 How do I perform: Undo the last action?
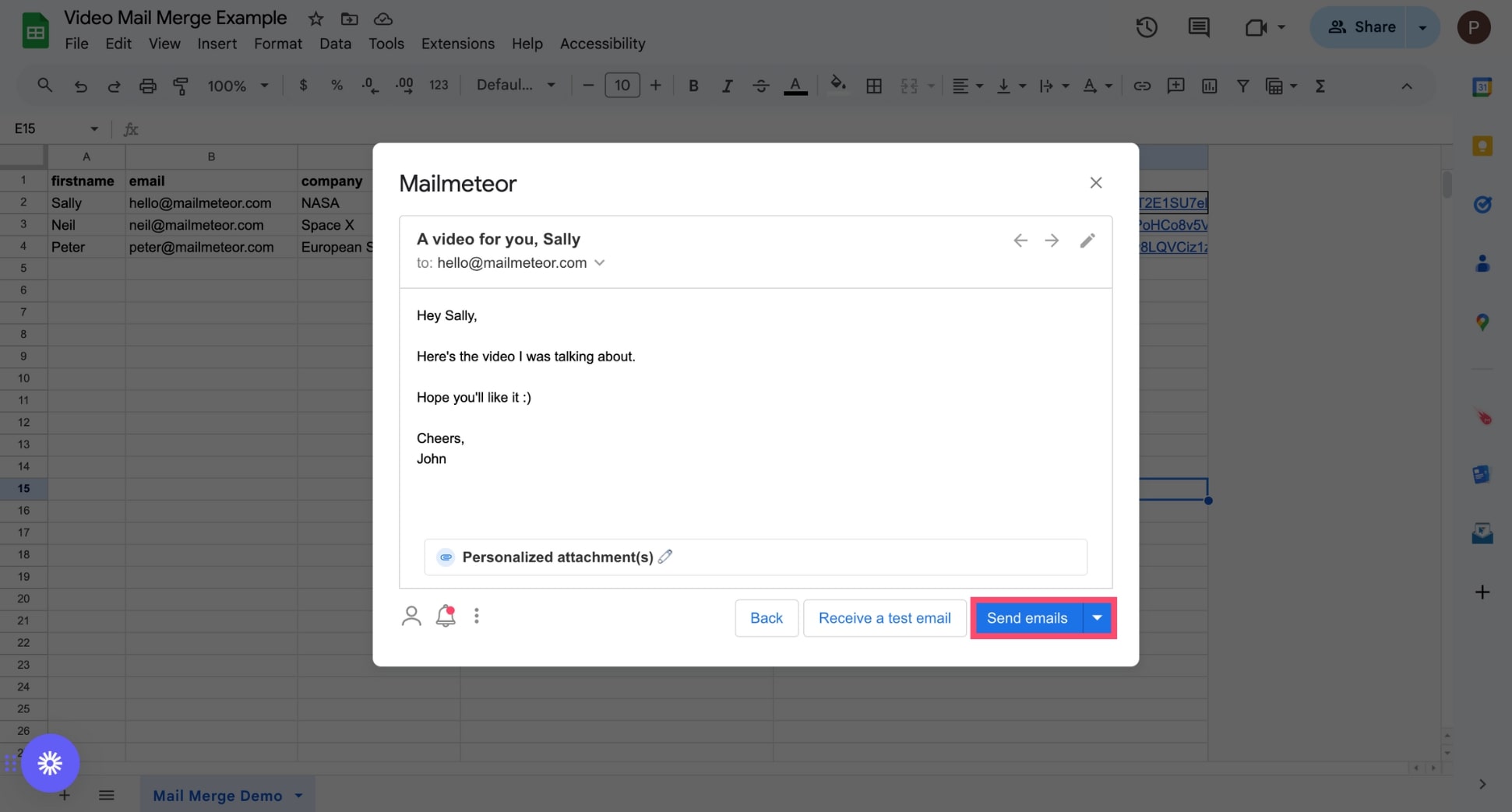click(x=80, y=86)
